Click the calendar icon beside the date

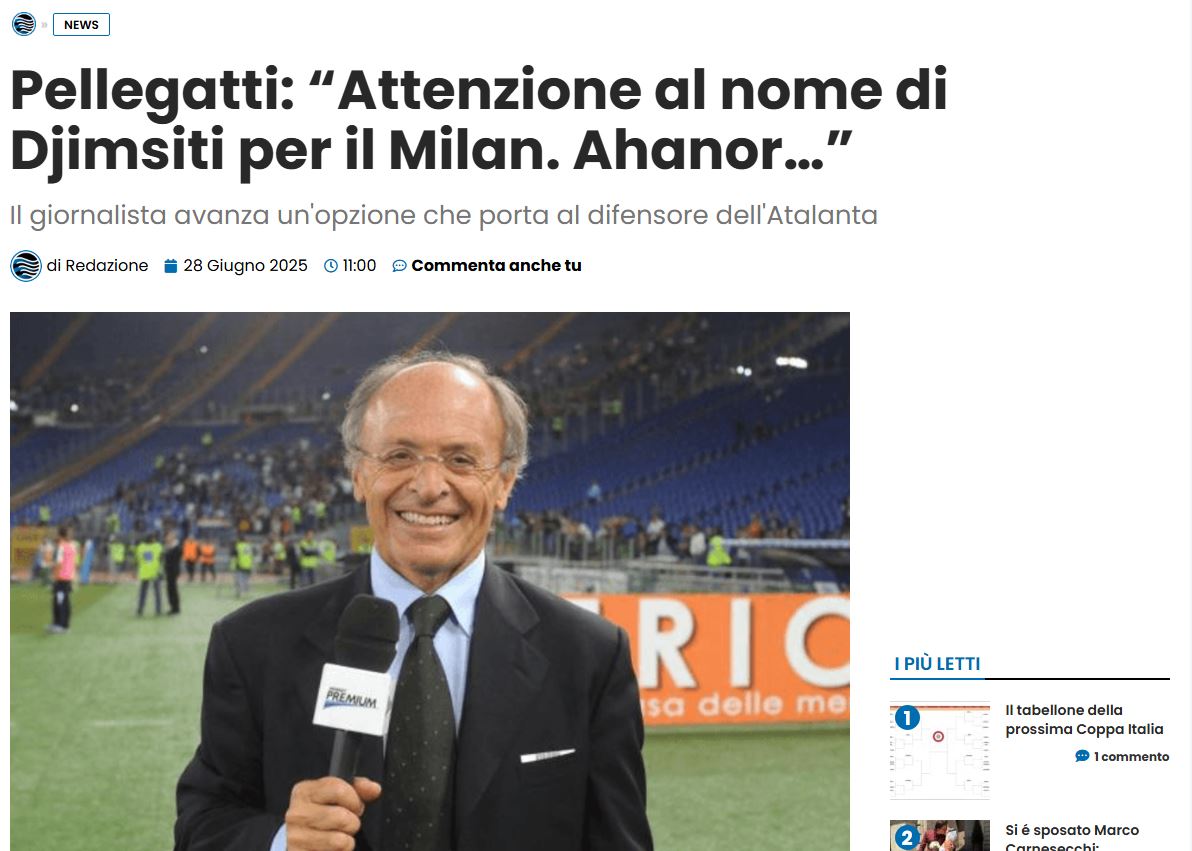click(171, 266)
